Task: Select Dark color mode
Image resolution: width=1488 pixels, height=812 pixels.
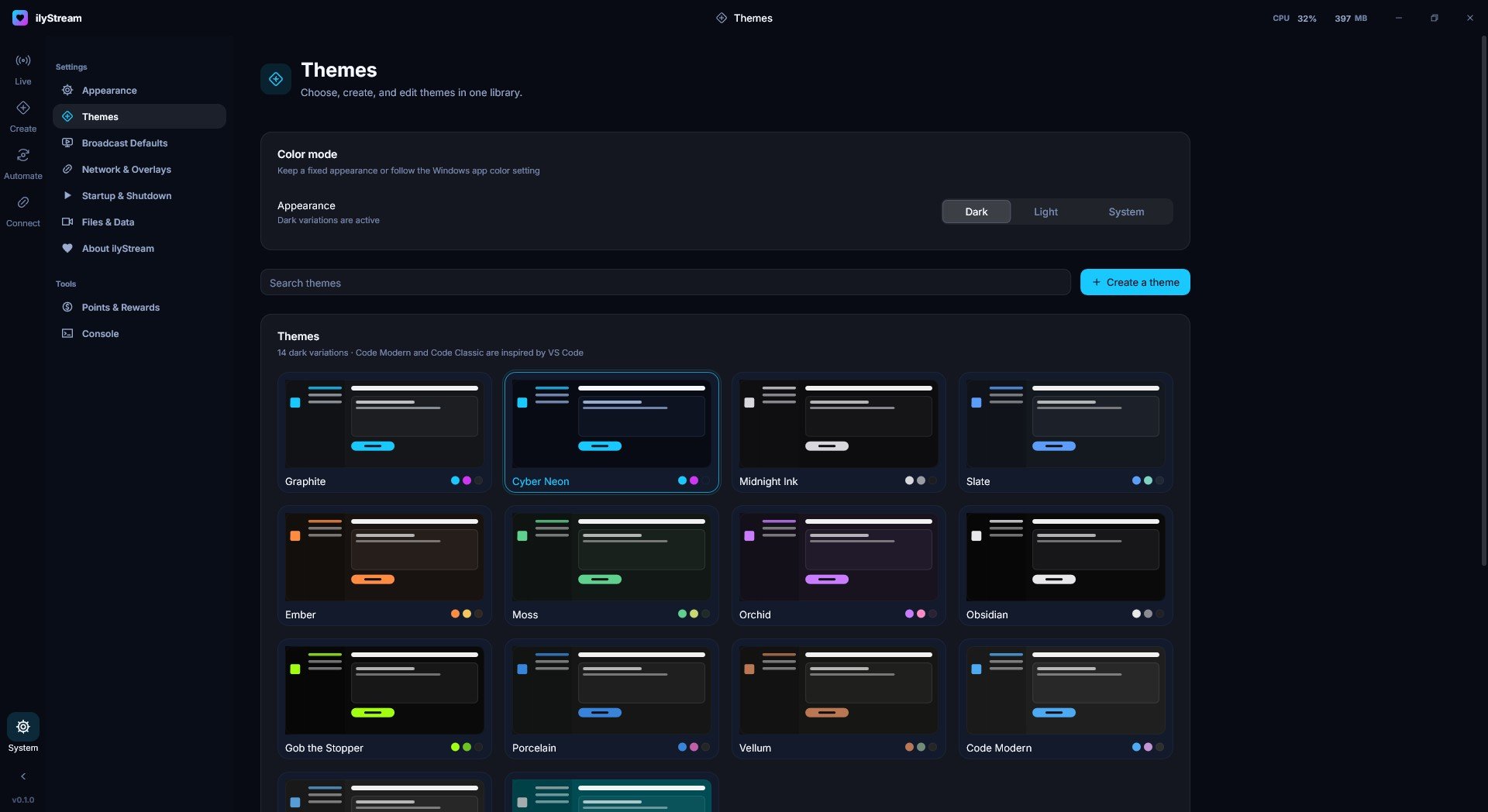Action: coord(976,212)
